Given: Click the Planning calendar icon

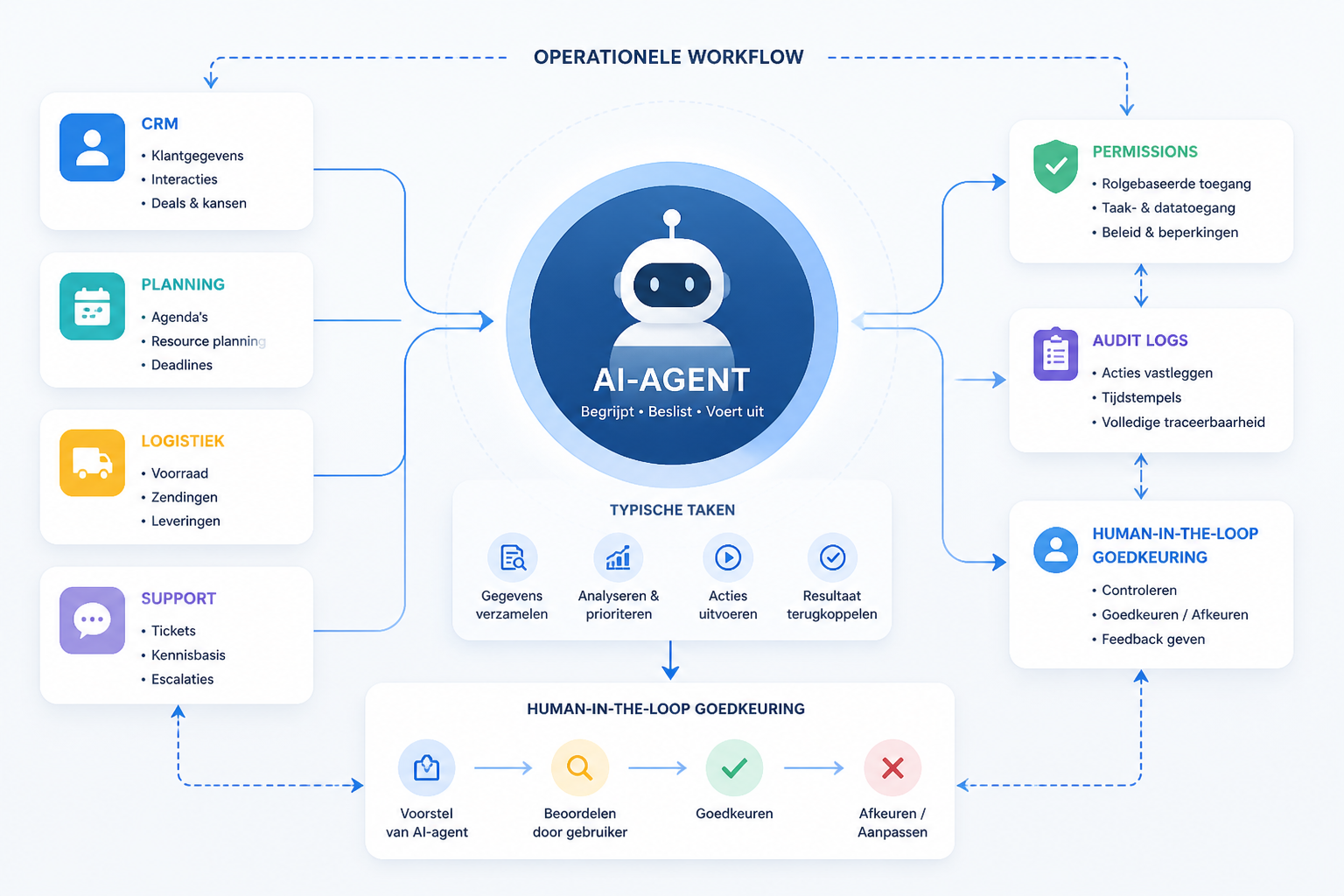Looking at the screenshot, I should 92,306.
